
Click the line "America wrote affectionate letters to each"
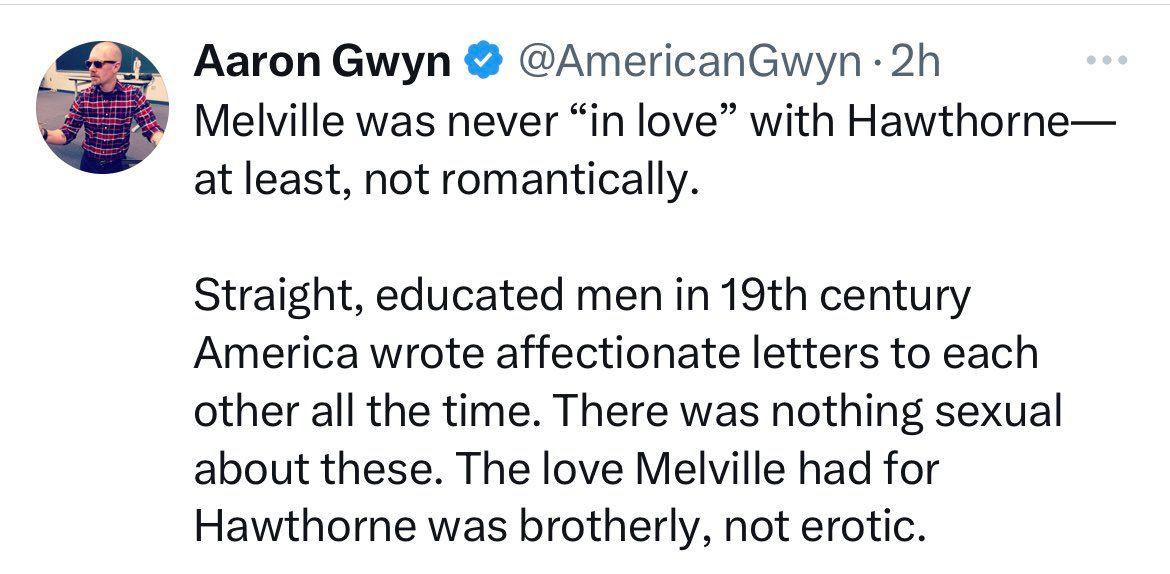click(x=616, y=353)
